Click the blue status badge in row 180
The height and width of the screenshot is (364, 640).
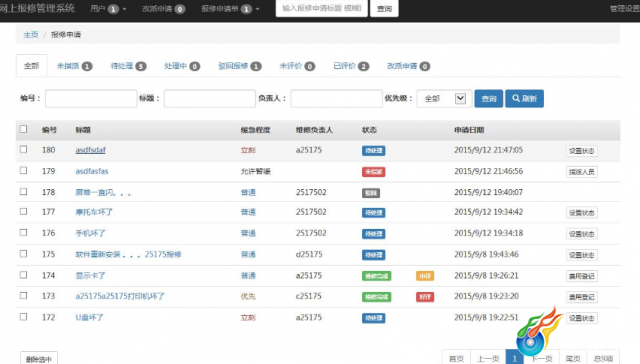point(373,151)
